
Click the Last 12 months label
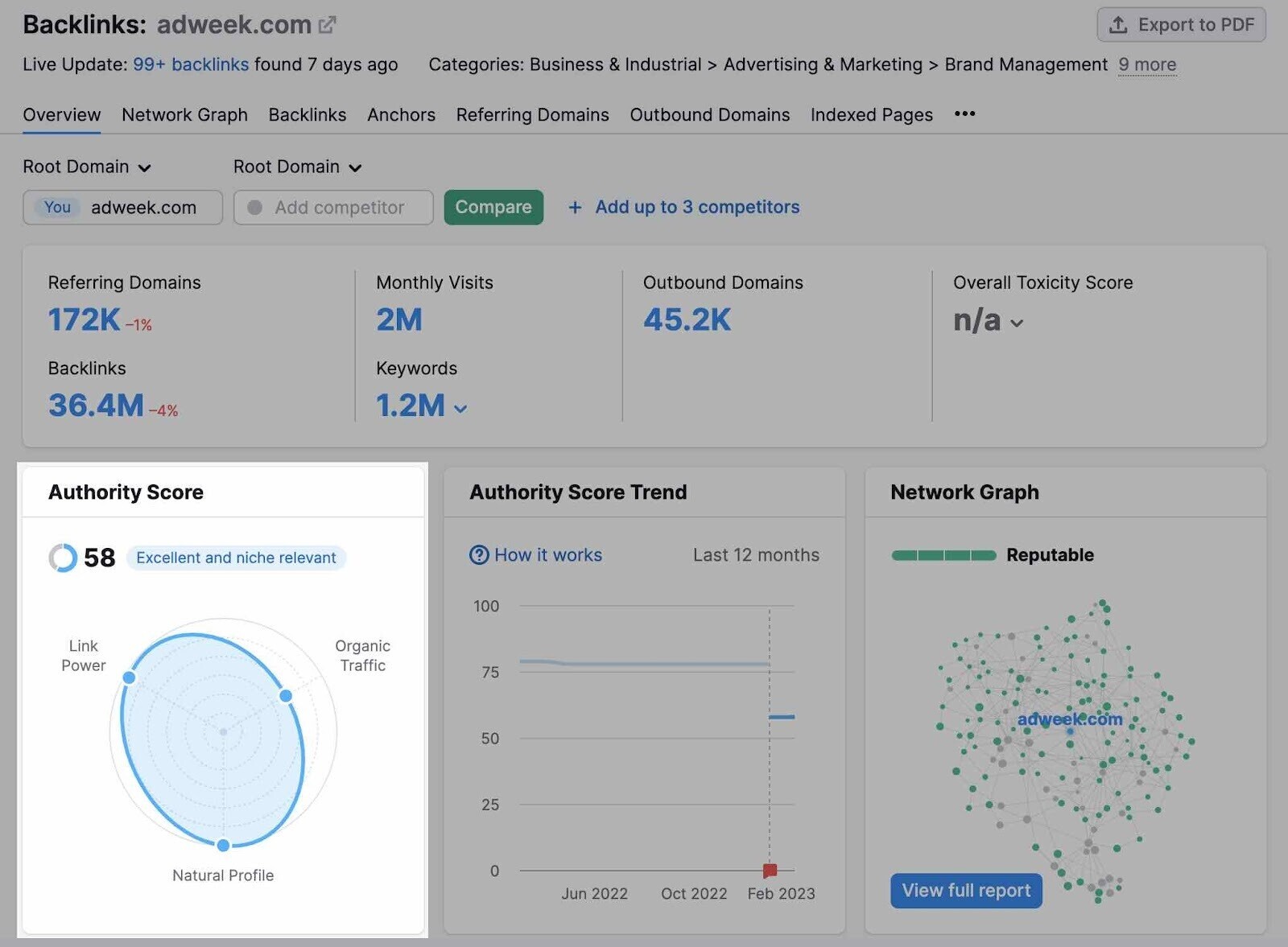click(756, 555)
